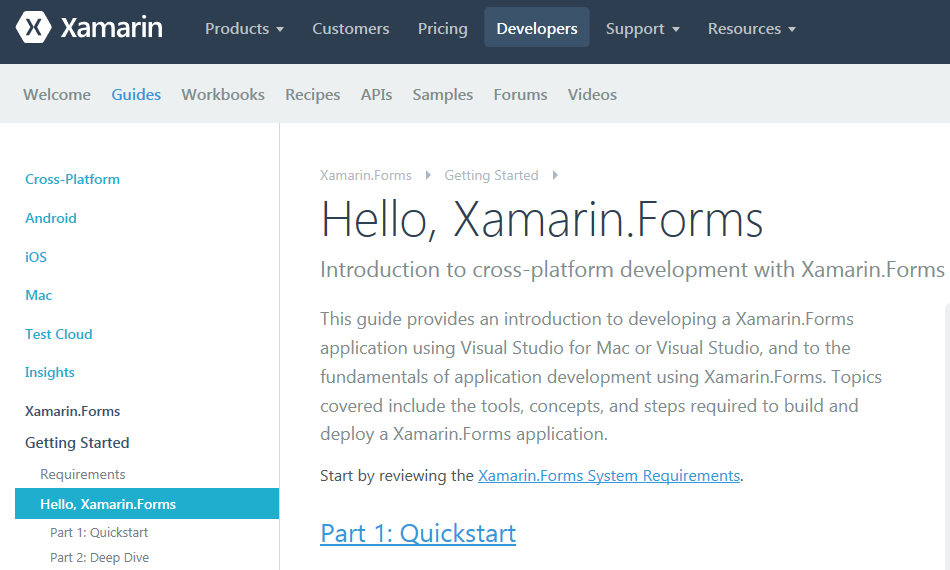This screenshot has height=570, width=950.
Task: Click the Getting Started breadcrumb link
Action: [491, 175]
